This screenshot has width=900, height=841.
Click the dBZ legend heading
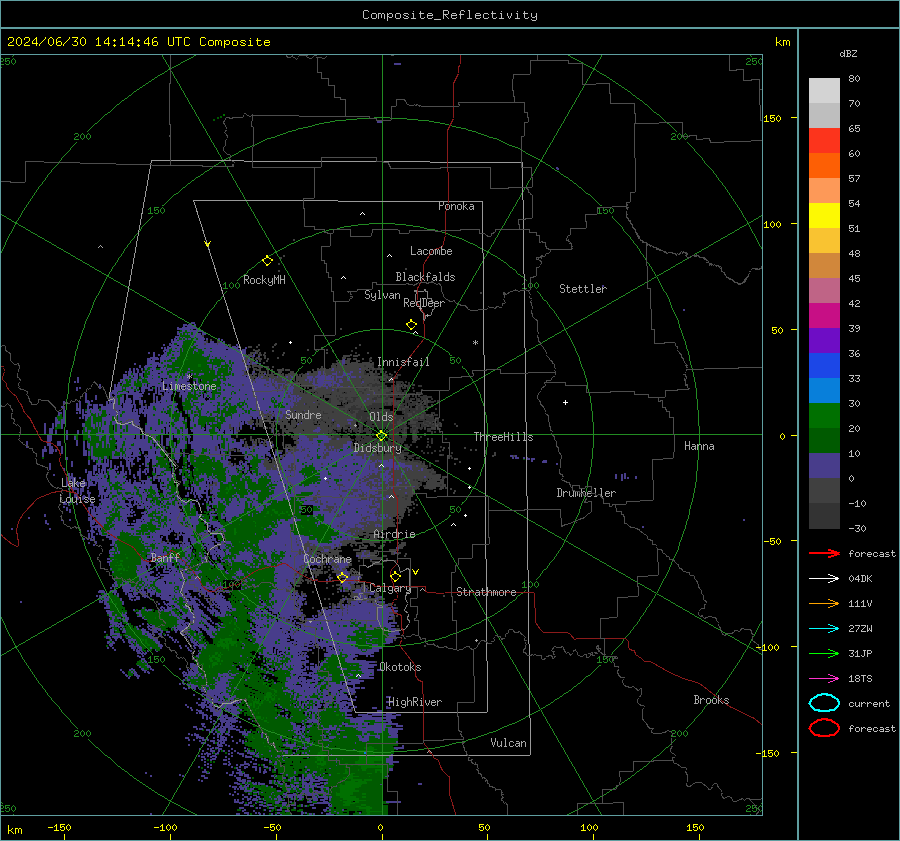pyautogui.click(x=848, y=53)
